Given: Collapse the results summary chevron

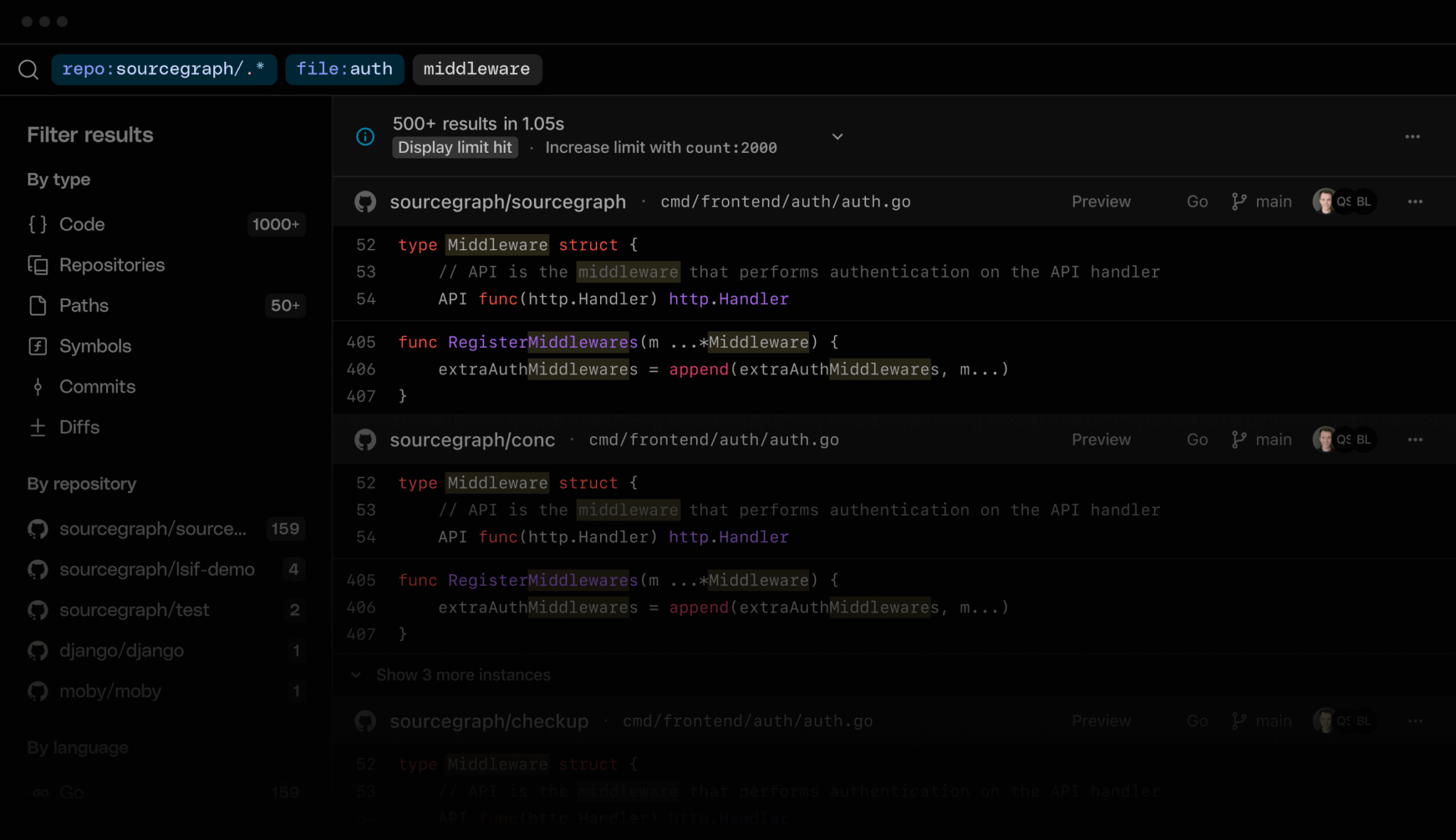Looking at the screenshot, I should pos(837,137).
